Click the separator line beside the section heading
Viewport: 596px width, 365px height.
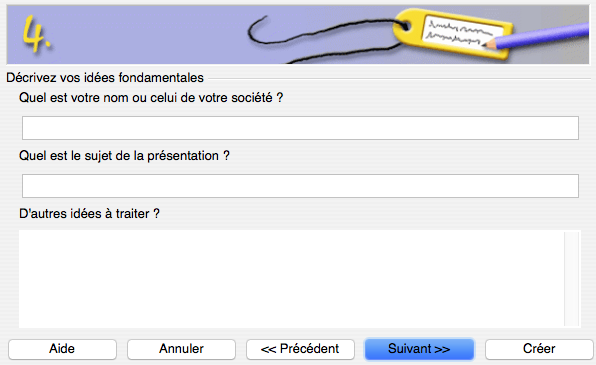[399, 79]
